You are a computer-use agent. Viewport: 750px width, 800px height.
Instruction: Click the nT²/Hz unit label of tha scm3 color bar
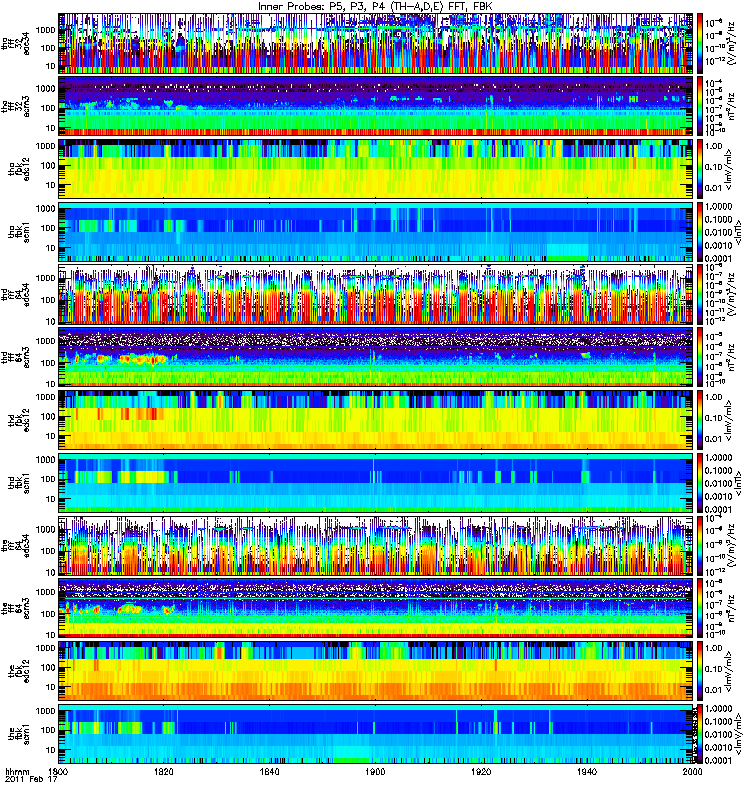pyautogui.click(x=731, y=106)
